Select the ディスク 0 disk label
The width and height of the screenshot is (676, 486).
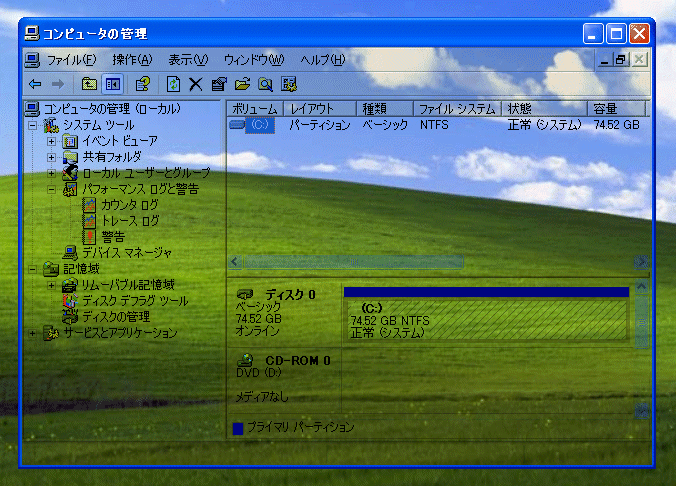290,295
